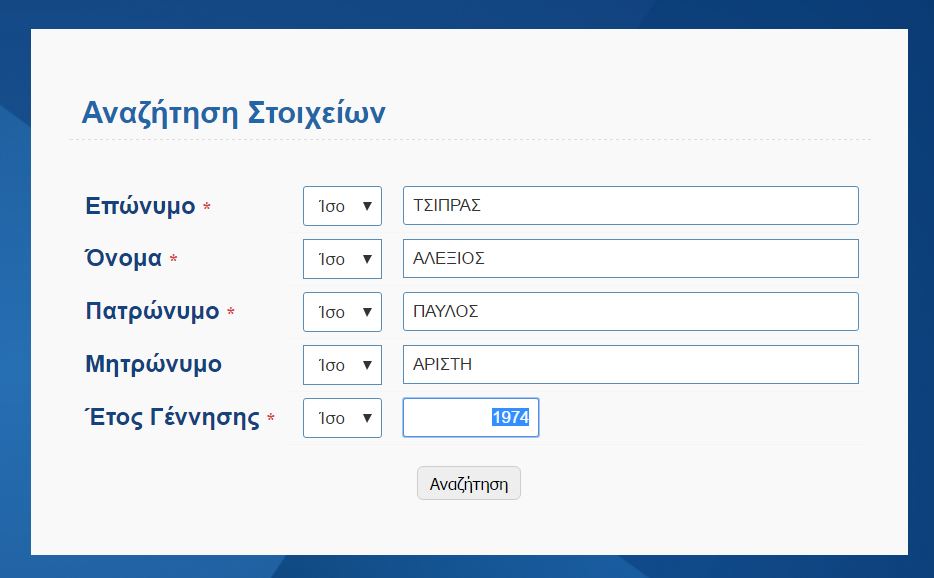The height and width of the screenshot is (578, 934).
Task: Expand the Μητρώνυμο 'Ίσο' dropdown
Action: coord(342,365)
